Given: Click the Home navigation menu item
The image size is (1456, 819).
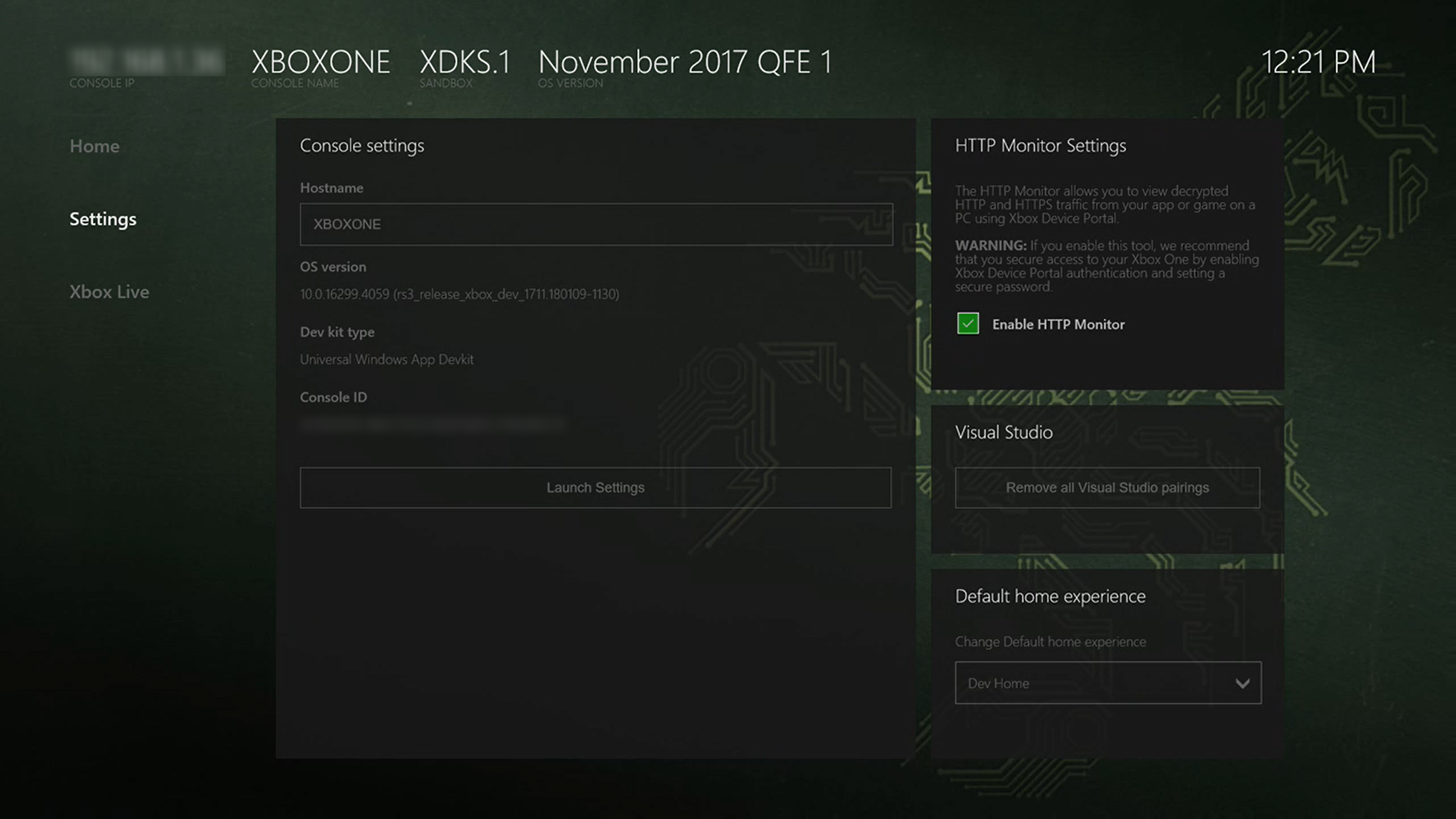Looking at the screenshot, I should tap(94, 146).
